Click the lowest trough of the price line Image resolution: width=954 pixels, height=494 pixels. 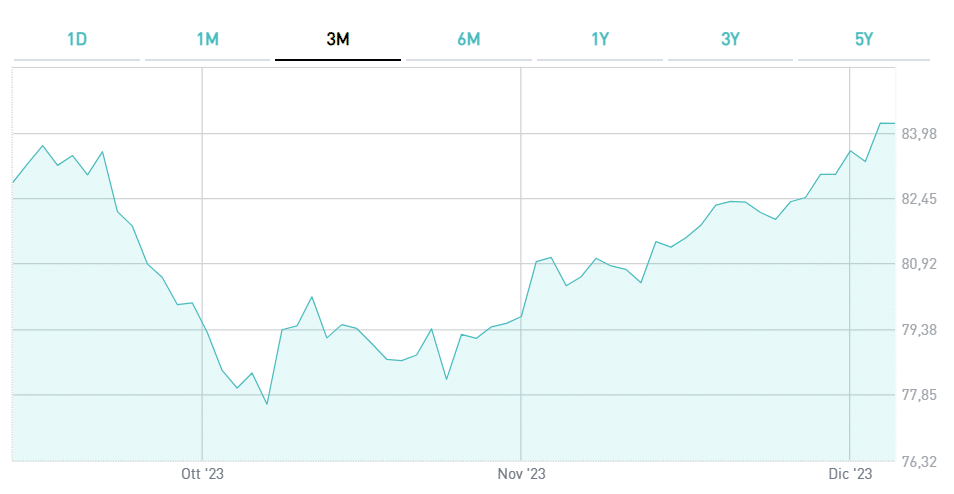(x=267, y=404)
